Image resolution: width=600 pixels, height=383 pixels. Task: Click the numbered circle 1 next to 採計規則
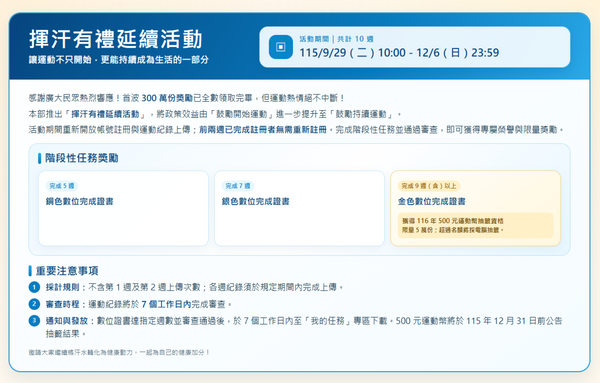[x=34, y=287]
